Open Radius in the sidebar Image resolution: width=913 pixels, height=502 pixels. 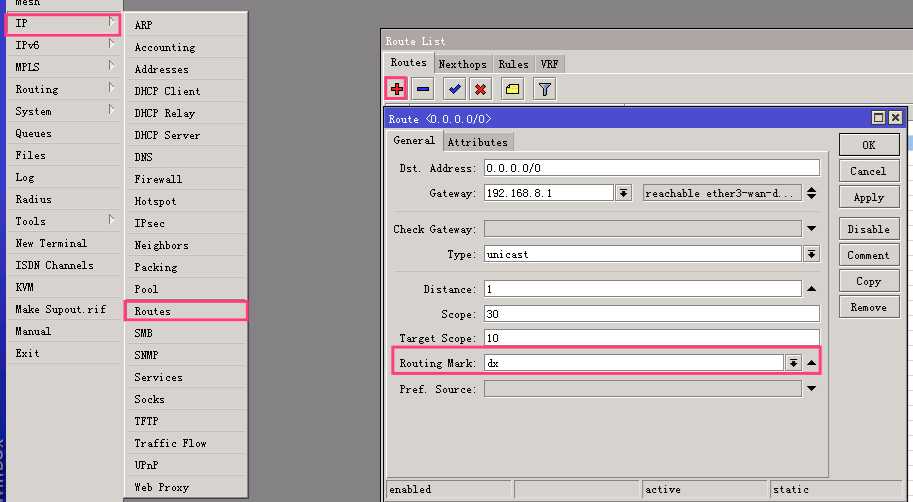63,199
